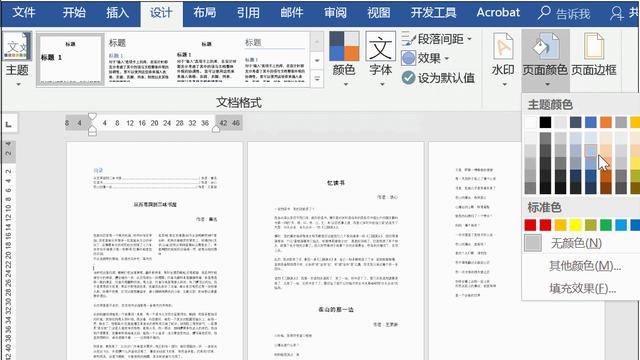640x360 pixels.
Task: Click the 效果 effects icon
Action: click(408, 58)
